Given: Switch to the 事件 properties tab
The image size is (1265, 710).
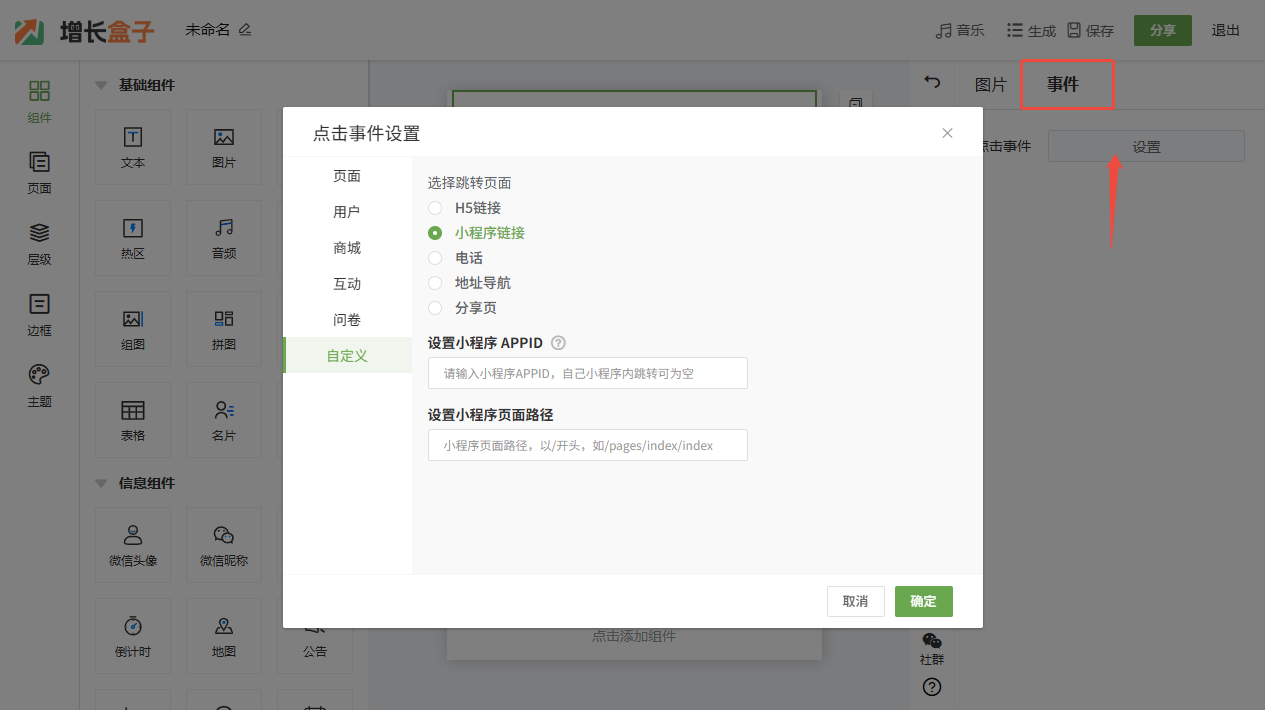Looking at the screenshot, I should [1063, 85].
